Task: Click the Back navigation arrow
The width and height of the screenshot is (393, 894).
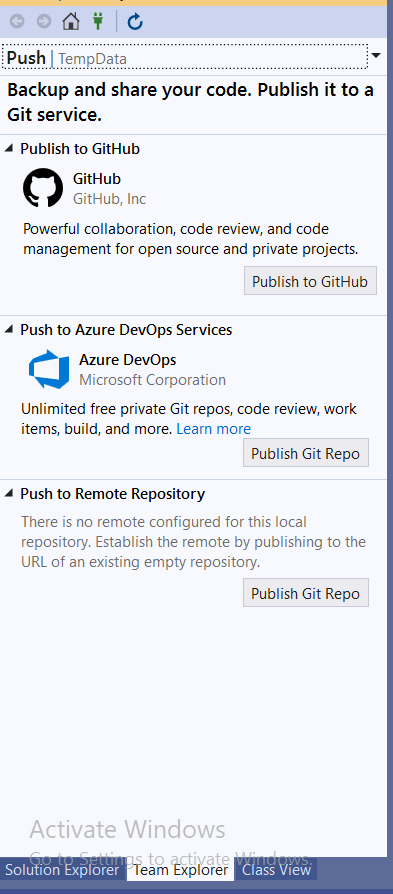Action: click(17, 22)
